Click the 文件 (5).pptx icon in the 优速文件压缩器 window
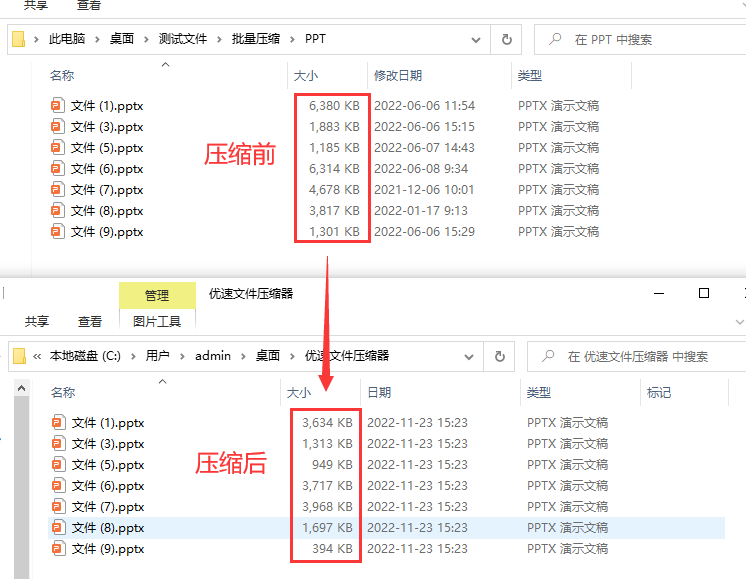Screen dimensions: 746x579 point(58,464)
